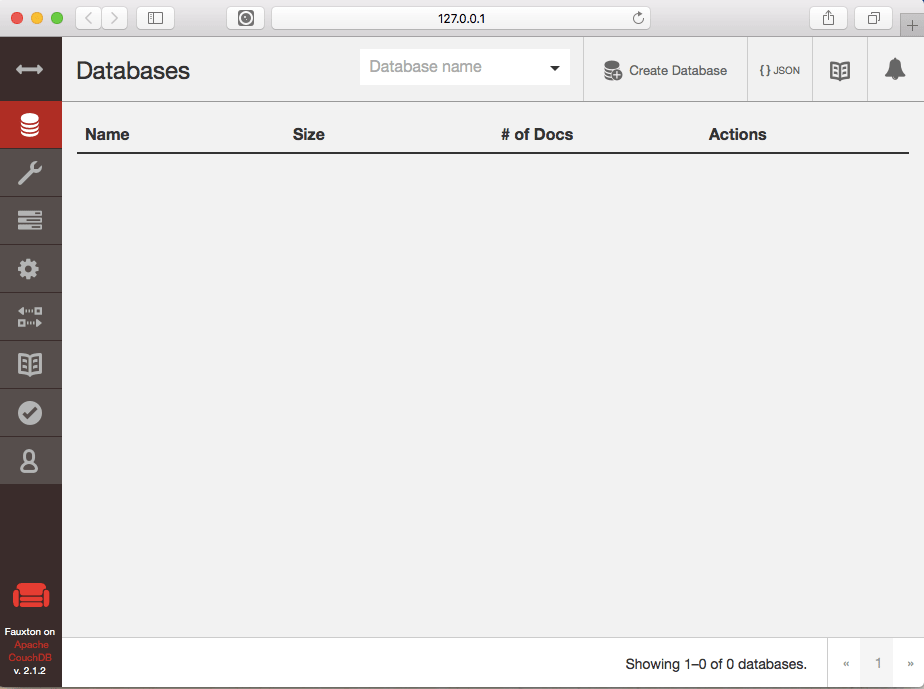This screenshot has height=689, width=924.
Task: Open the JSON API link
Action: pos(780,70)
